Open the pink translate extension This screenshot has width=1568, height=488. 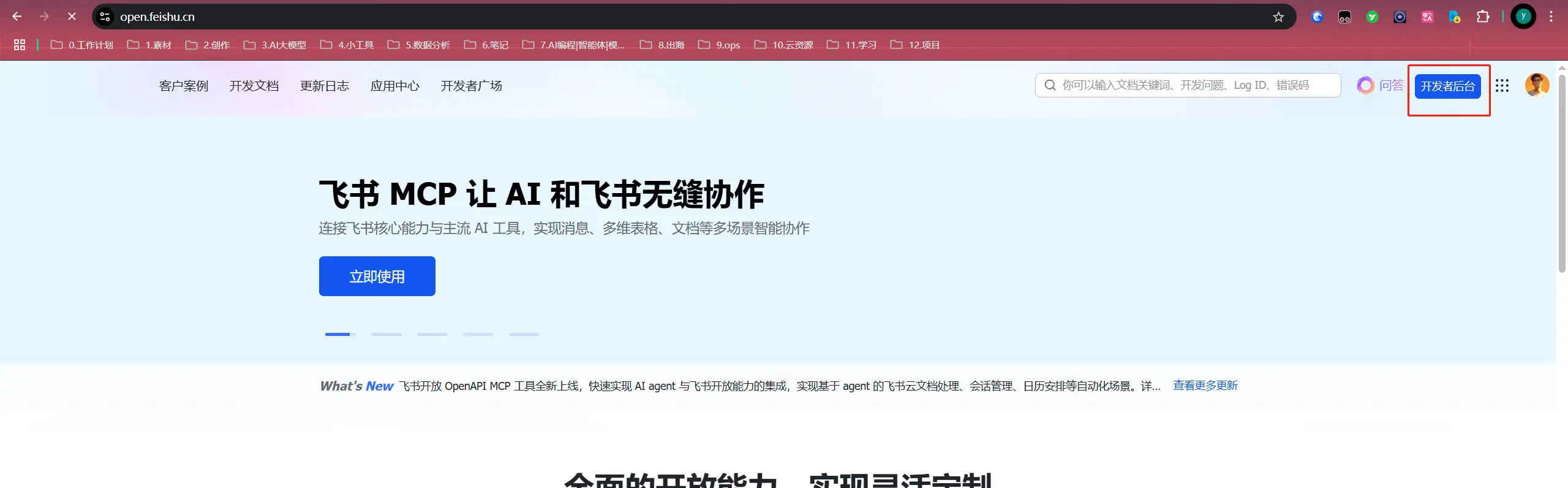tap(1427, 17)
